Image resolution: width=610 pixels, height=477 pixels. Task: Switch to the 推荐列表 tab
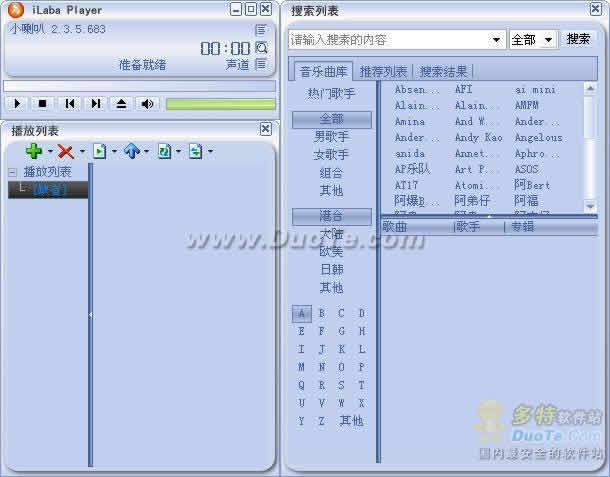pyautogui.click(x=383, y=72)
